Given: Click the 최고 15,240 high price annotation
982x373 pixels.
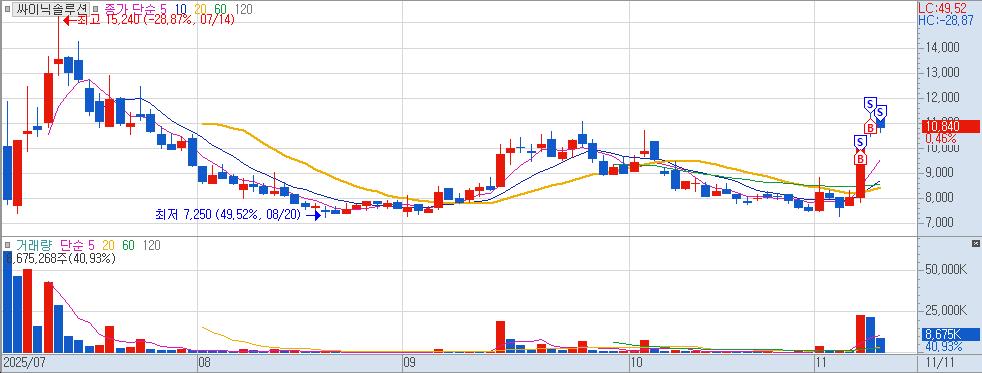Looking at the screenshot, I should 149,20.
